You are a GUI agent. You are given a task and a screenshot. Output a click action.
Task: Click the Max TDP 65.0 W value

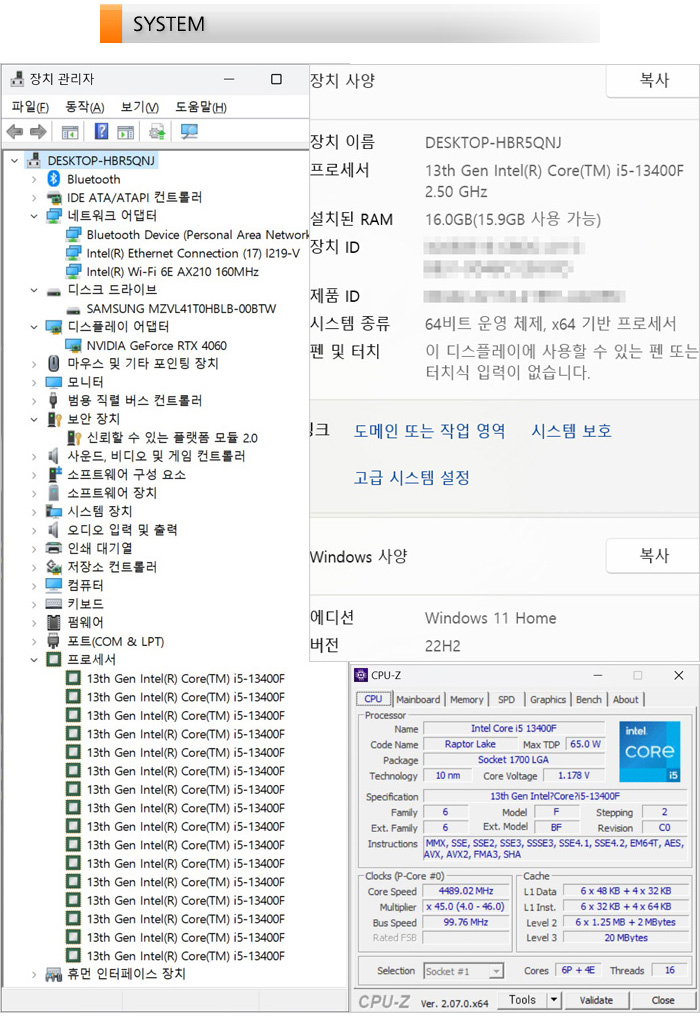[585, 744]
